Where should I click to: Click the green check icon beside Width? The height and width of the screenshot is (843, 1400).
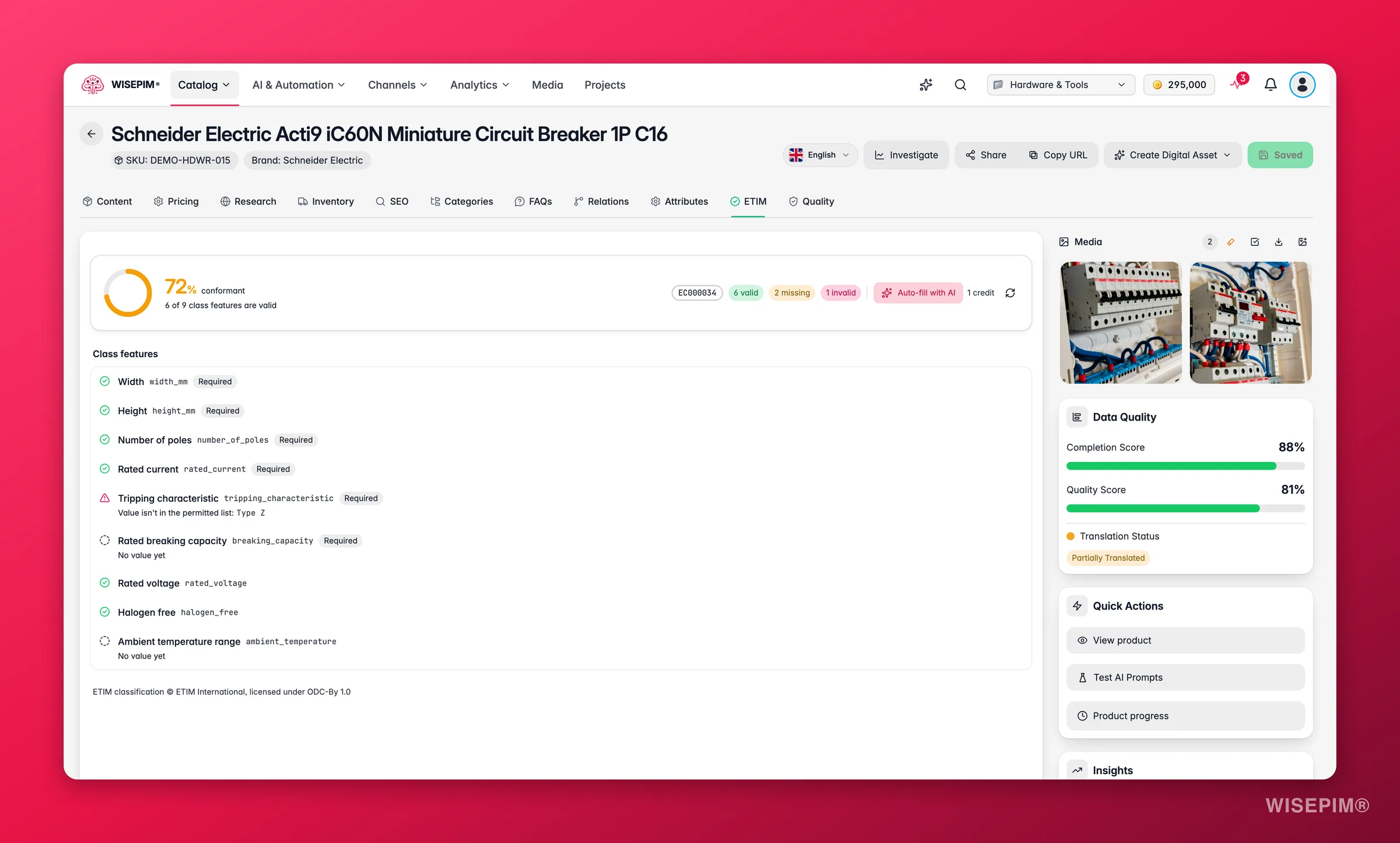(104, 381)
